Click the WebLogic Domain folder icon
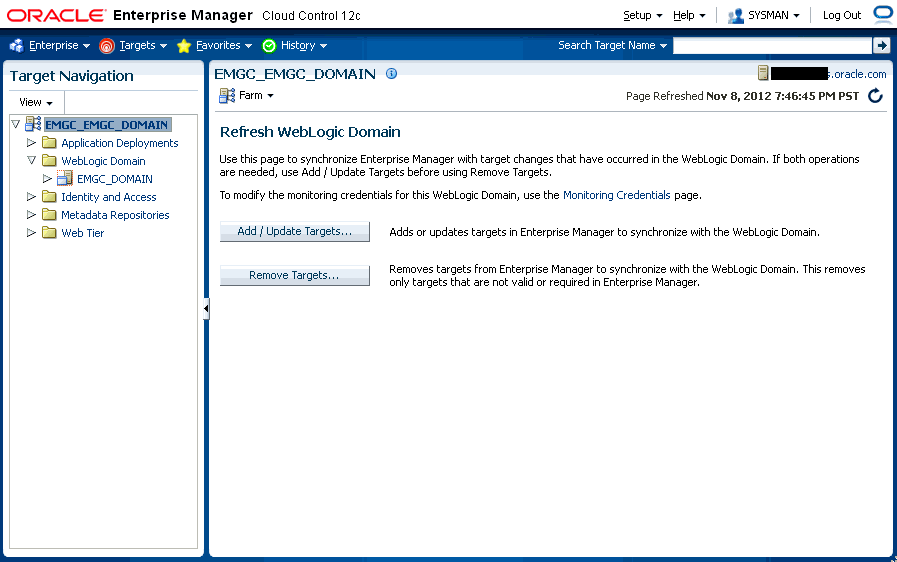 pyautogui.click(x=49, y=160)
